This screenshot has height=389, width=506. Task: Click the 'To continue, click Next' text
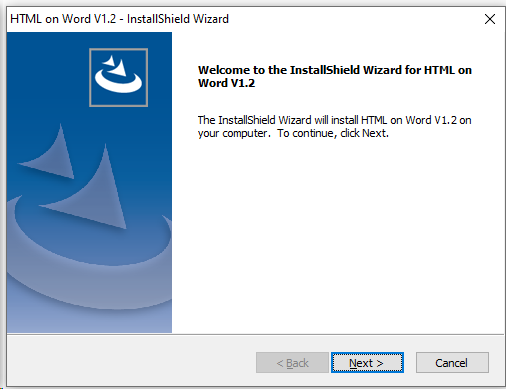[333, 133]
